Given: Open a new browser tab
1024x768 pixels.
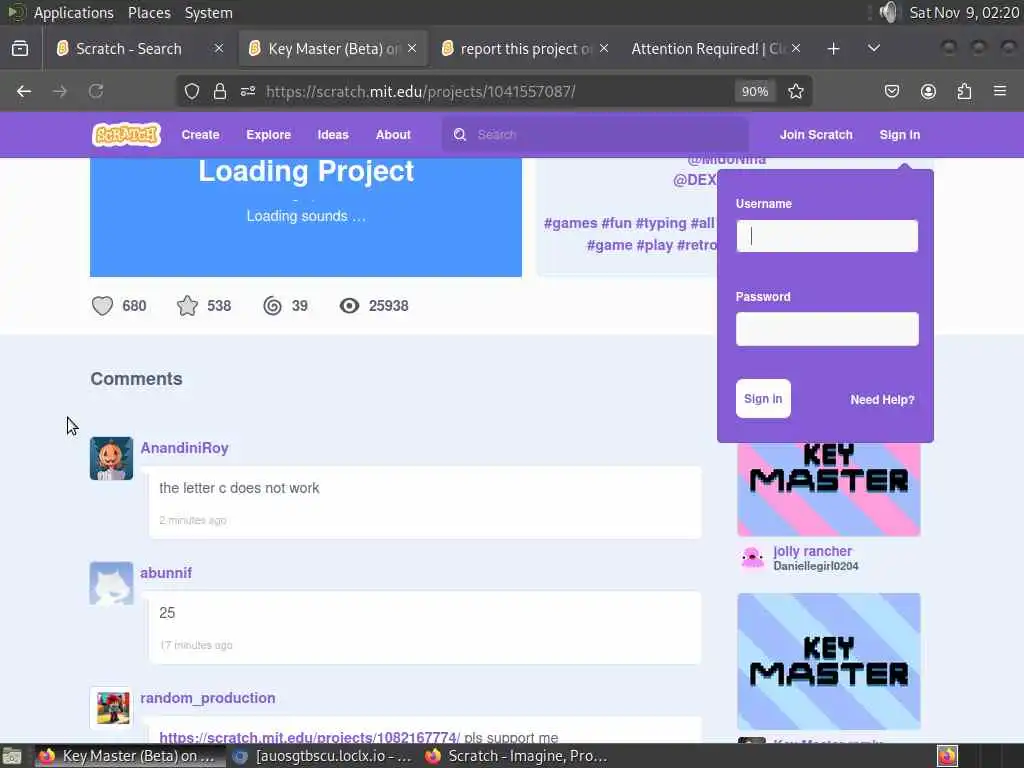Looking at the screenshot, I should pos(833,49).
